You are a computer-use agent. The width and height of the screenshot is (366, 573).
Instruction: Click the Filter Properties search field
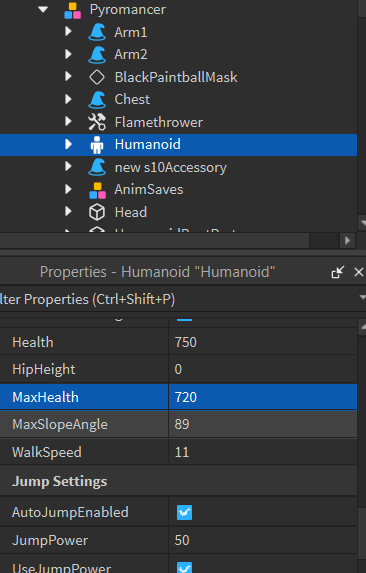[x=179, y=299]
